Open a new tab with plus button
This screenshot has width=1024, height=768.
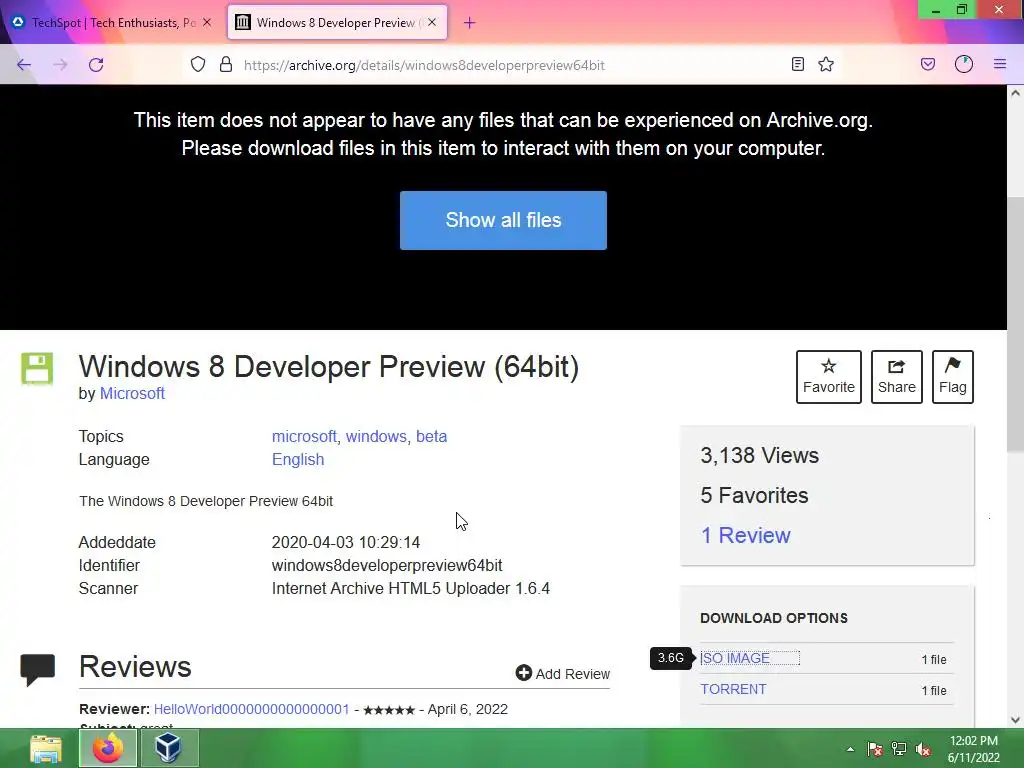tap(470, 23)
